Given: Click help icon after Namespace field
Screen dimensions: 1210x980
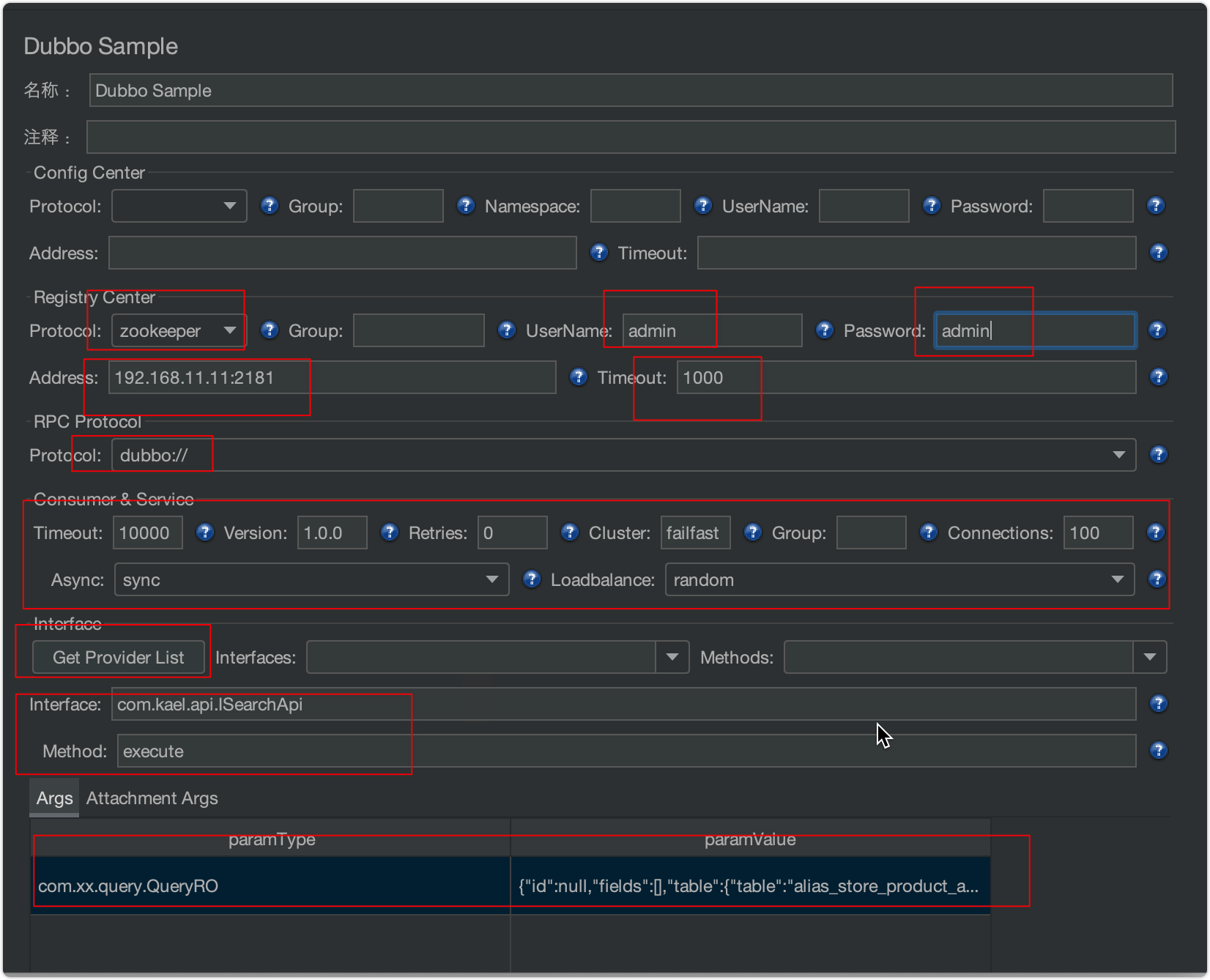Looking at the screenshot, I should click(703, 206).
